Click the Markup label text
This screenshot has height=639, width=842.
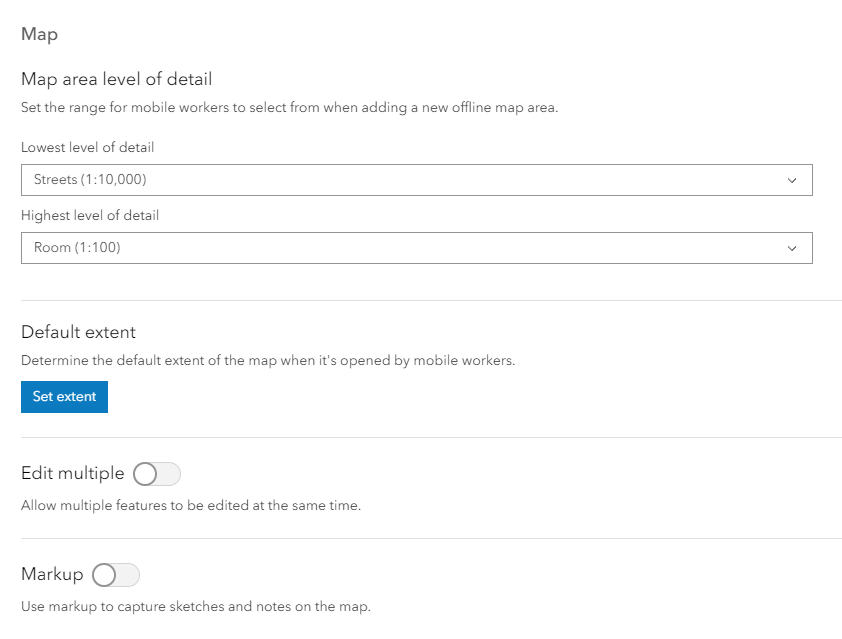click(x=52, y=574)
